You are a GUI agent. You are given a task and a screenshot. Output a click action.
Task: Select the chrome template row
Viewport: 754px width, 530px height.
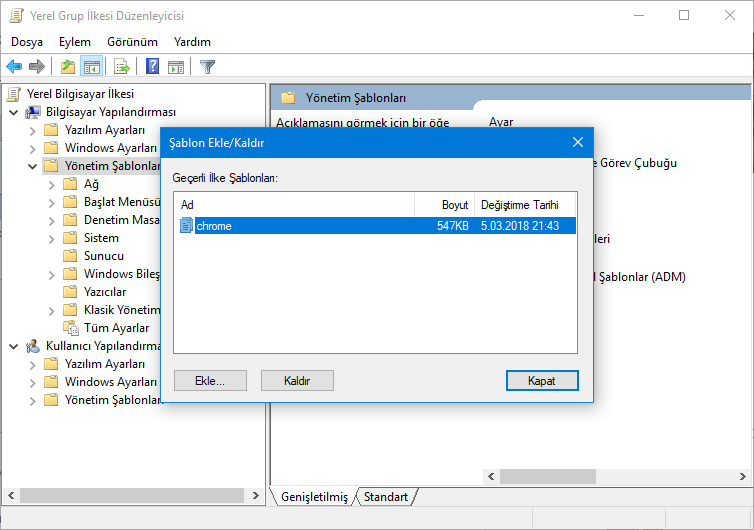[377, 226]
